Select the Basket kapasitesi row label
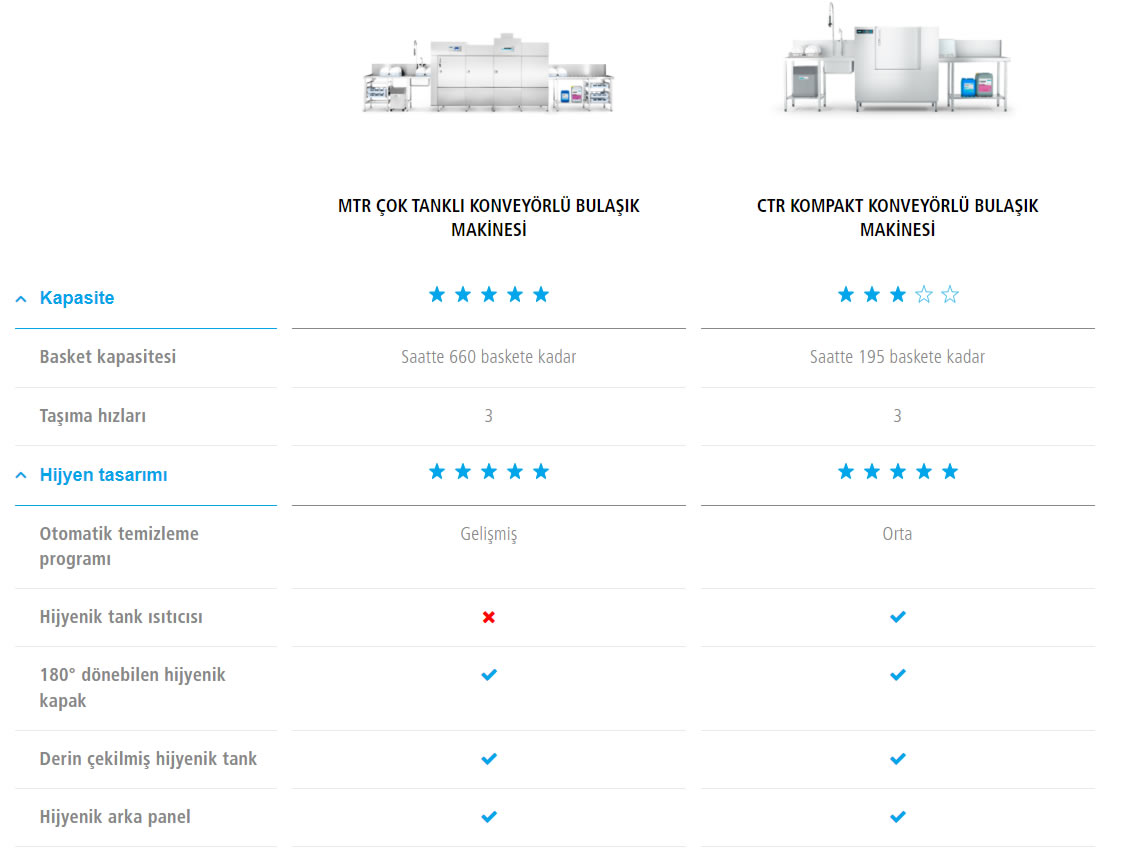The height and width of the screenshot is (855, 1138). pyautogui.click(x=107, y=357)
